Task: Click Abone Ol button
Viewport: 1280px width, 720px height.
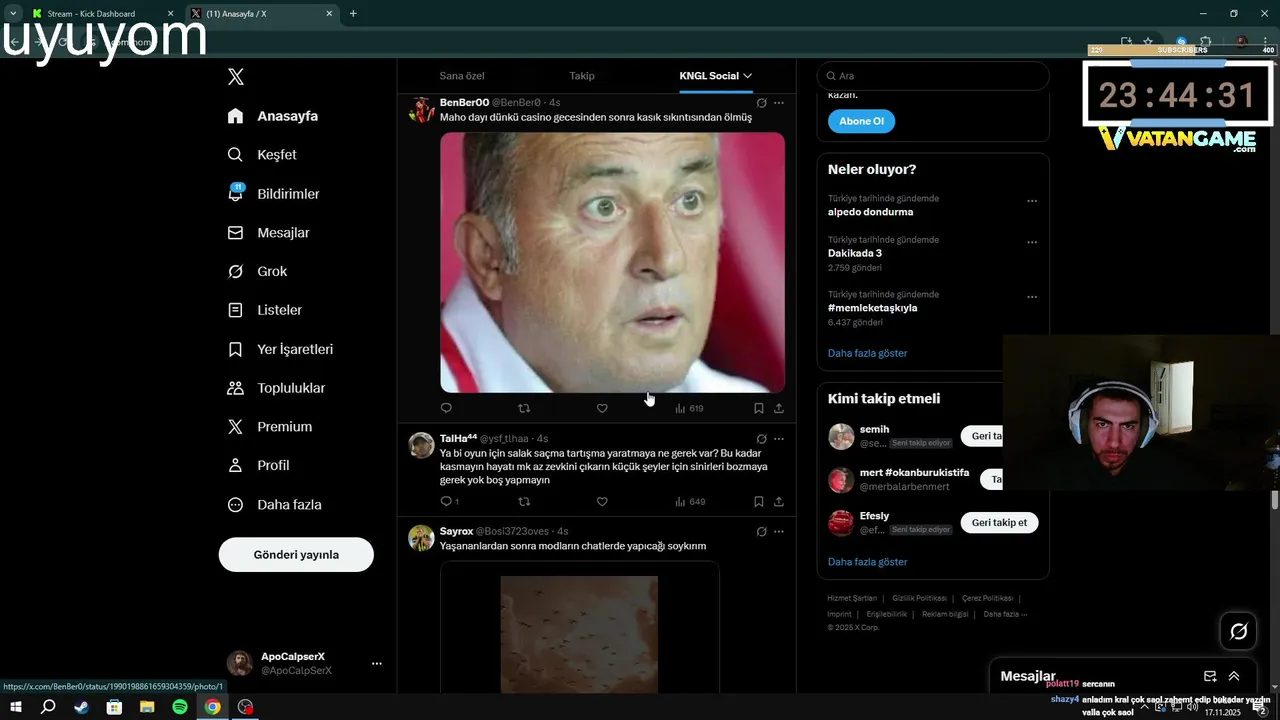Action: pos(861,121)
